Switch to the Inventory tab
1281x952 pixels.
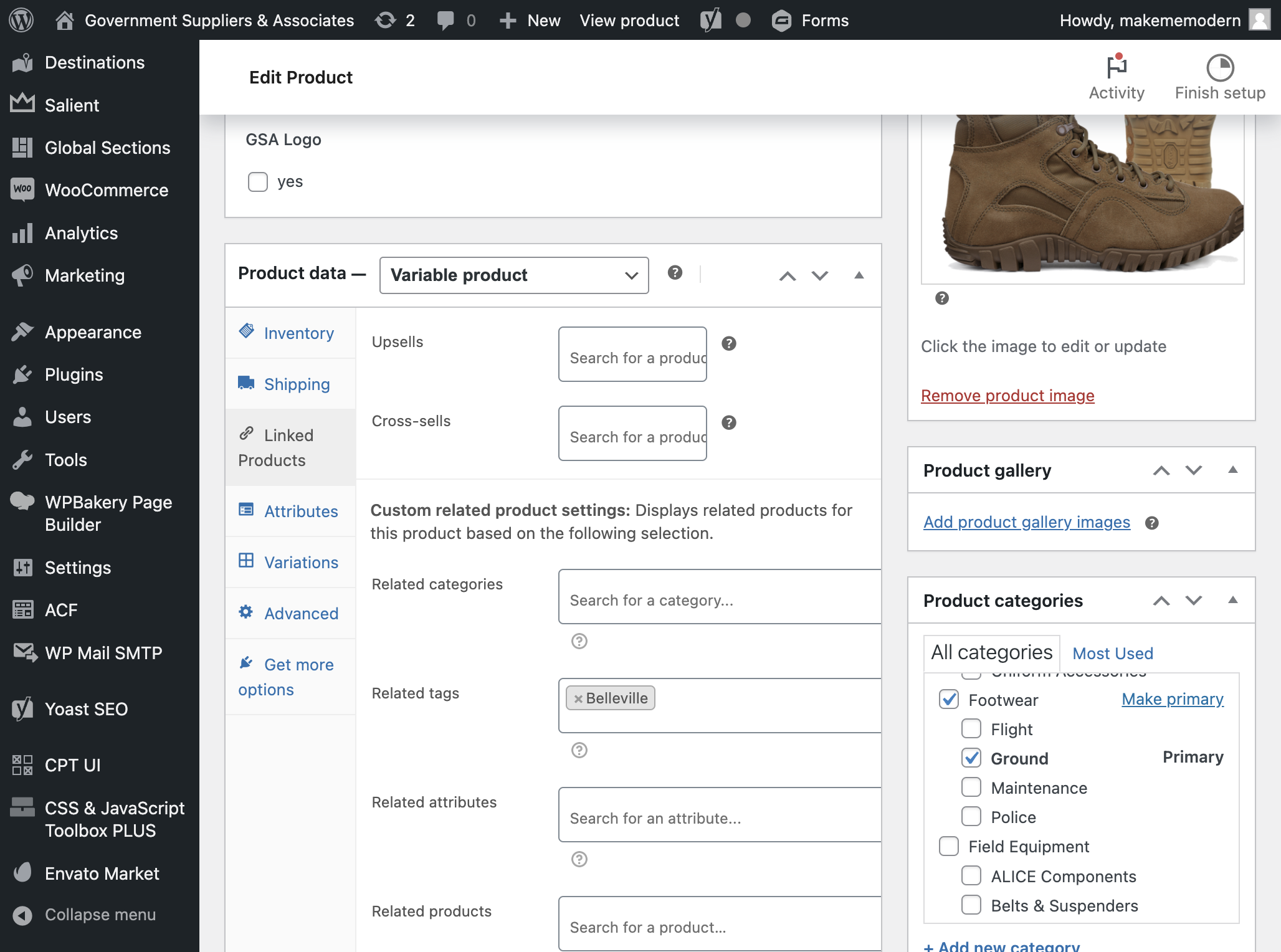pyautogui.click(x=290, y=333)
